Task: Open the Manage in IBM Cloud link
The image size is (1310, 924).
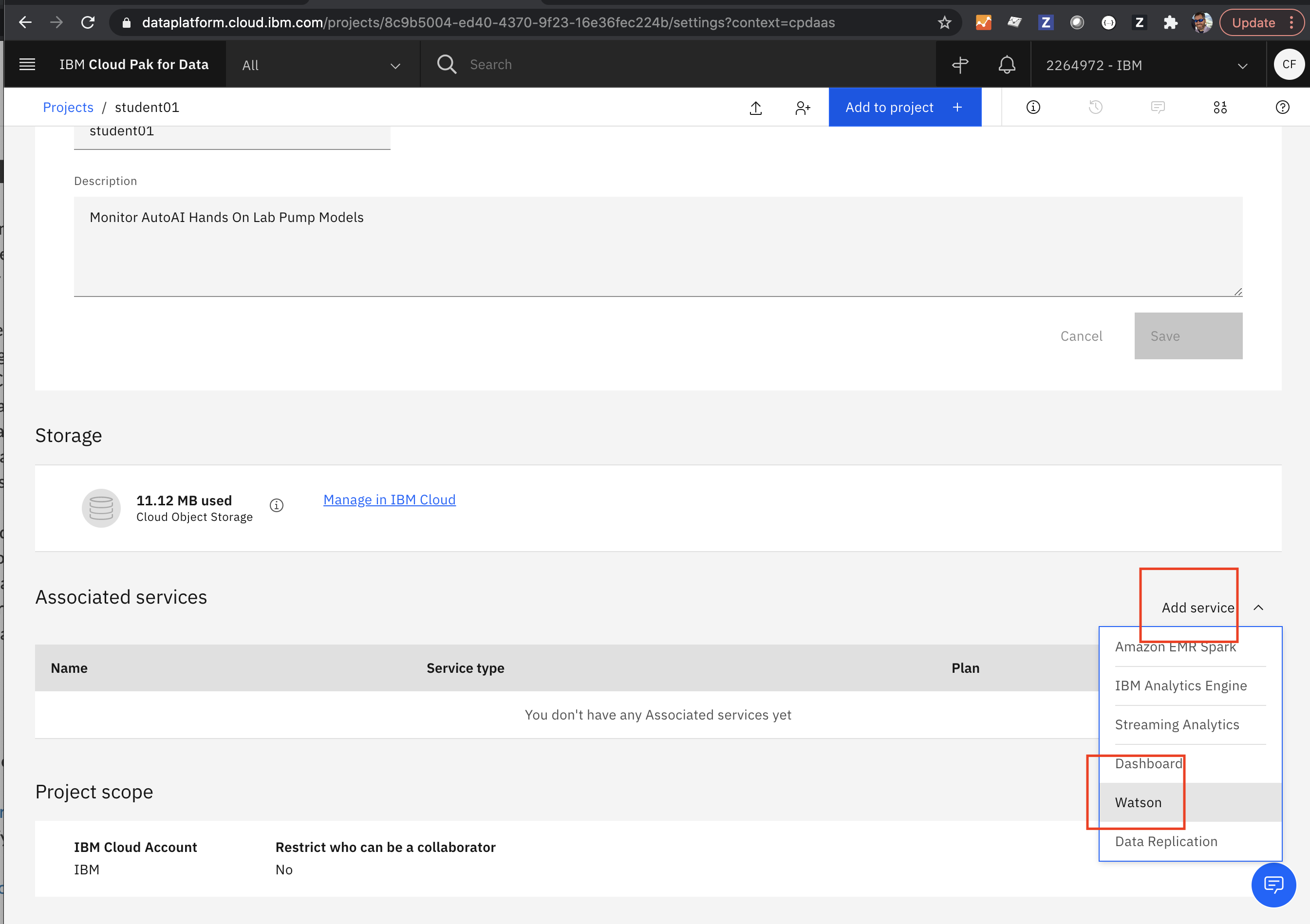Action: coord(389,499)
